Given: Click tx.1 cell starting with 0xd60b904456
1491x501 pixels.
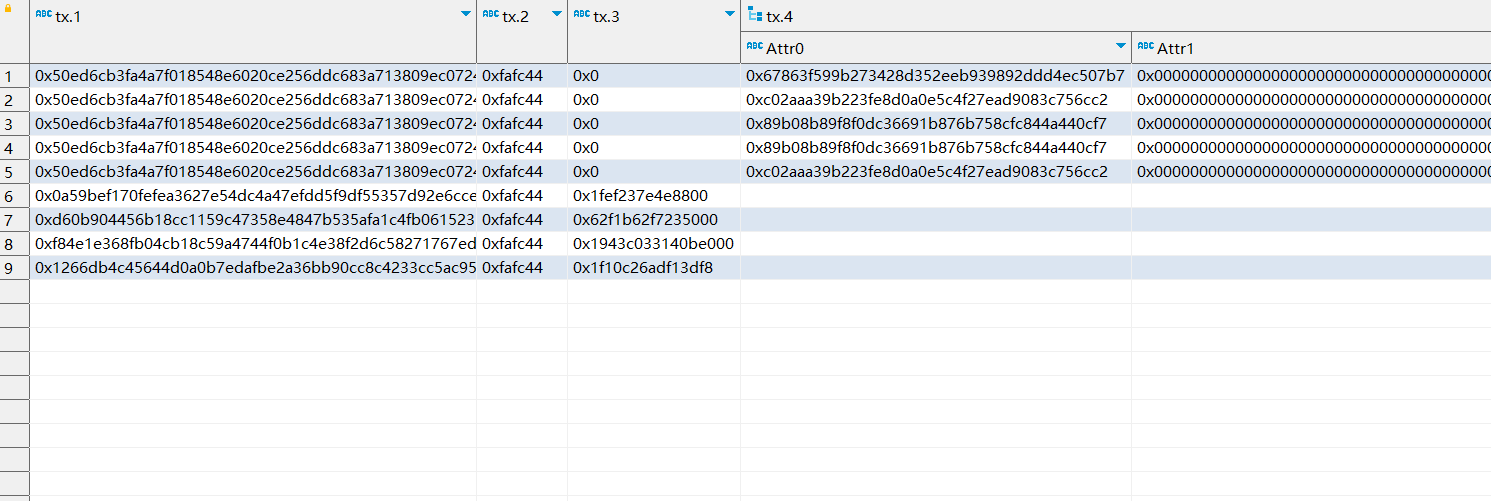Looking at the screenshot, I should (254, 220).
